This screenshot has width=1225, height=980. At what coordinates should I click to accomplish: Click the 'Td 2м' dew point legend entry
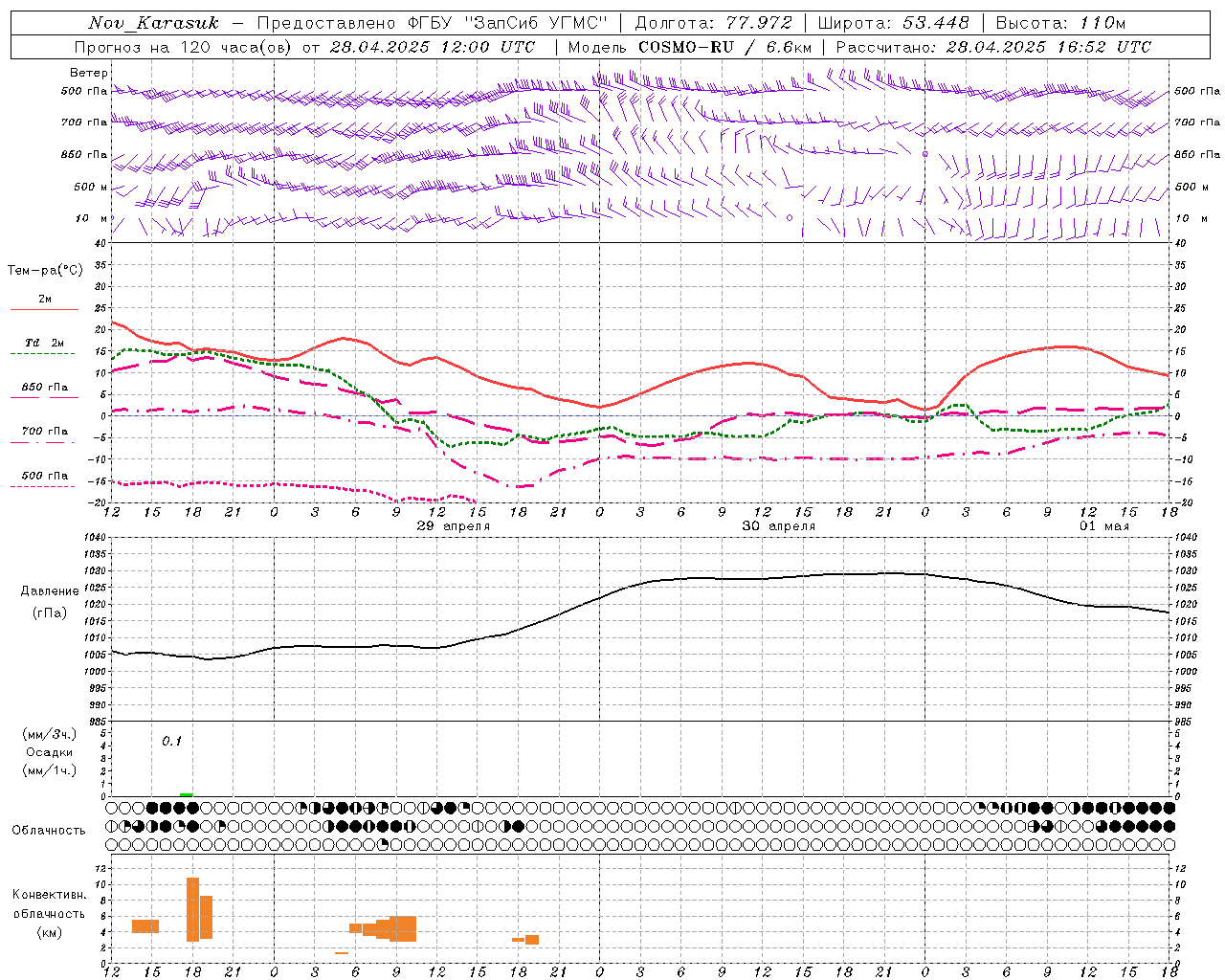pos(45,343)
